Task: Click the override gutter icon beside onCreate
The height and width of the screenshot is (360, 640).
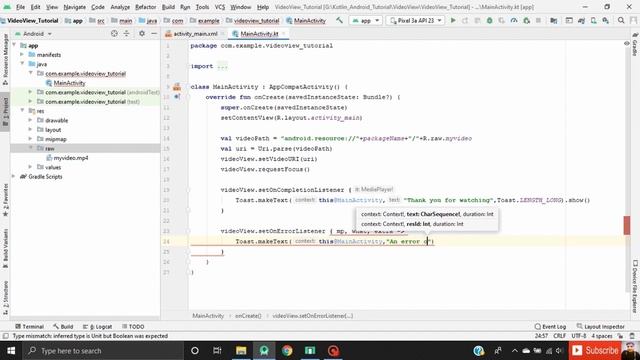Action: (x=177, y=97)
